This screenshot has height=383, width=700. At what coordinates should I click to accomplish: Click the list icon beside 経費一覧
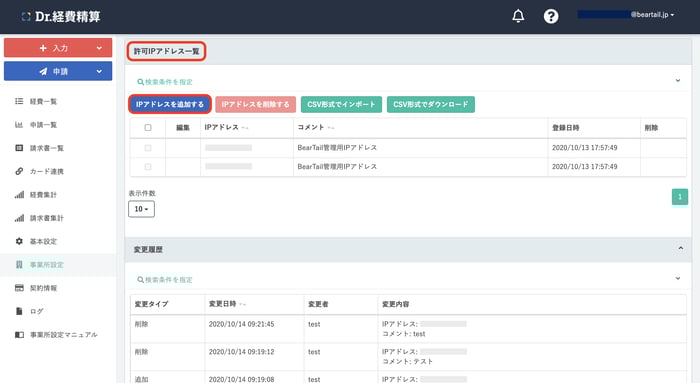[19, 101]
